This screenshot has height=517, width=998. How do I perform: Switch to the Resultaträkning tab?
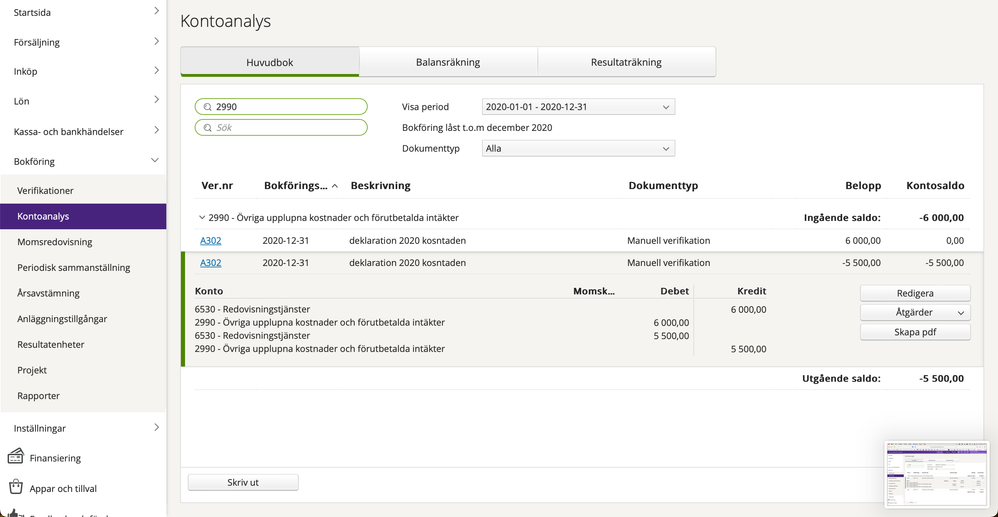[626, 62]
